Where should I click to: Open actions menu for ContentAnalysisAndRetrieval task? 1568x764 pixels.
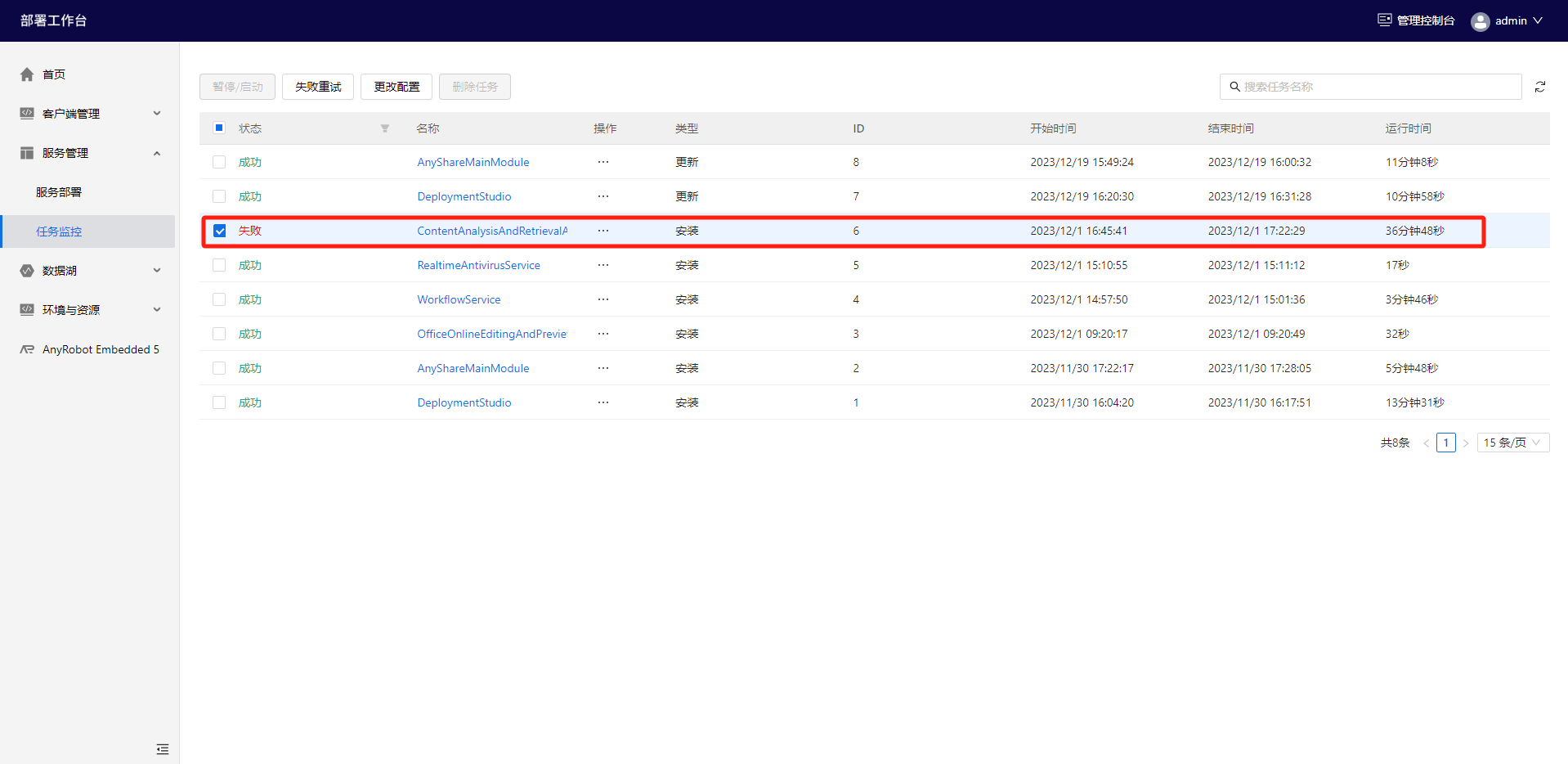pyautogui.click(x=603, y=231)
